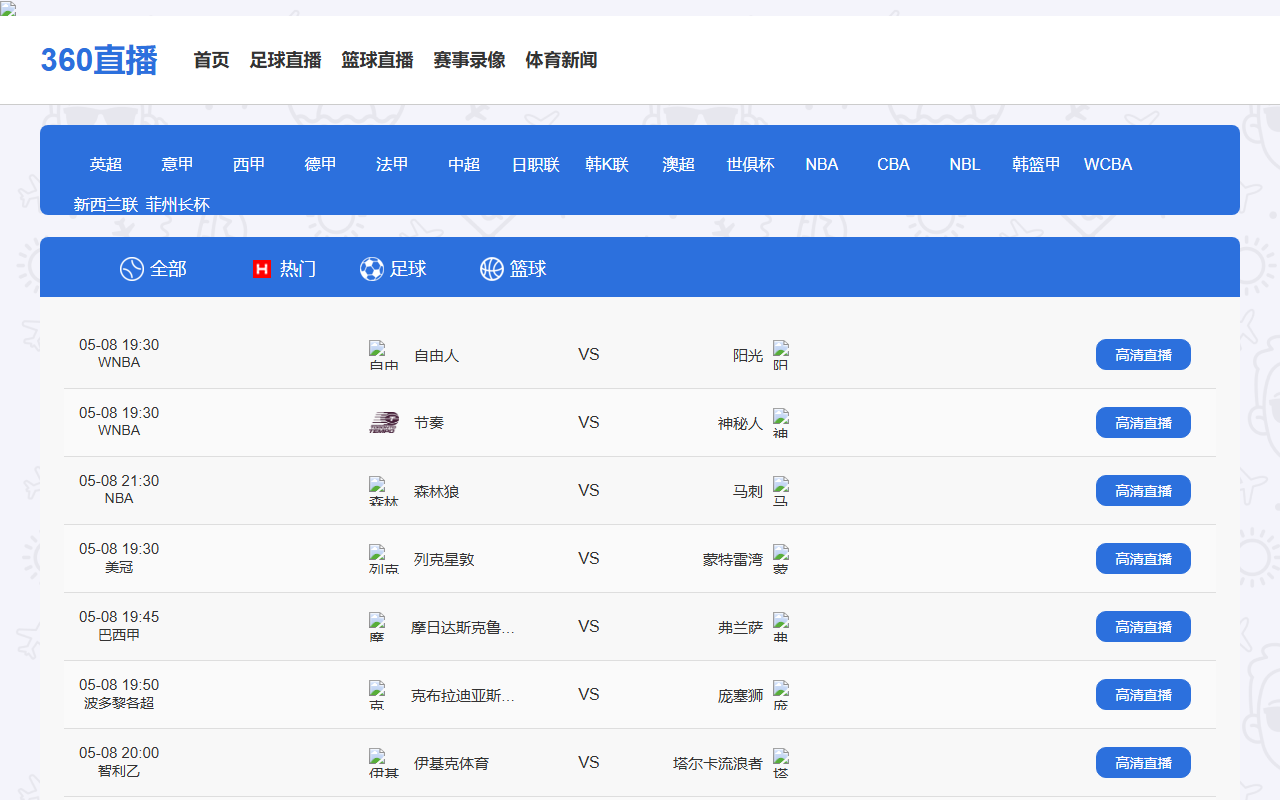The width and height of the screenshot is (1280, 800).
Task: Click the 蒙特雷湾 team logo image
Action: [x=781, y=559]
